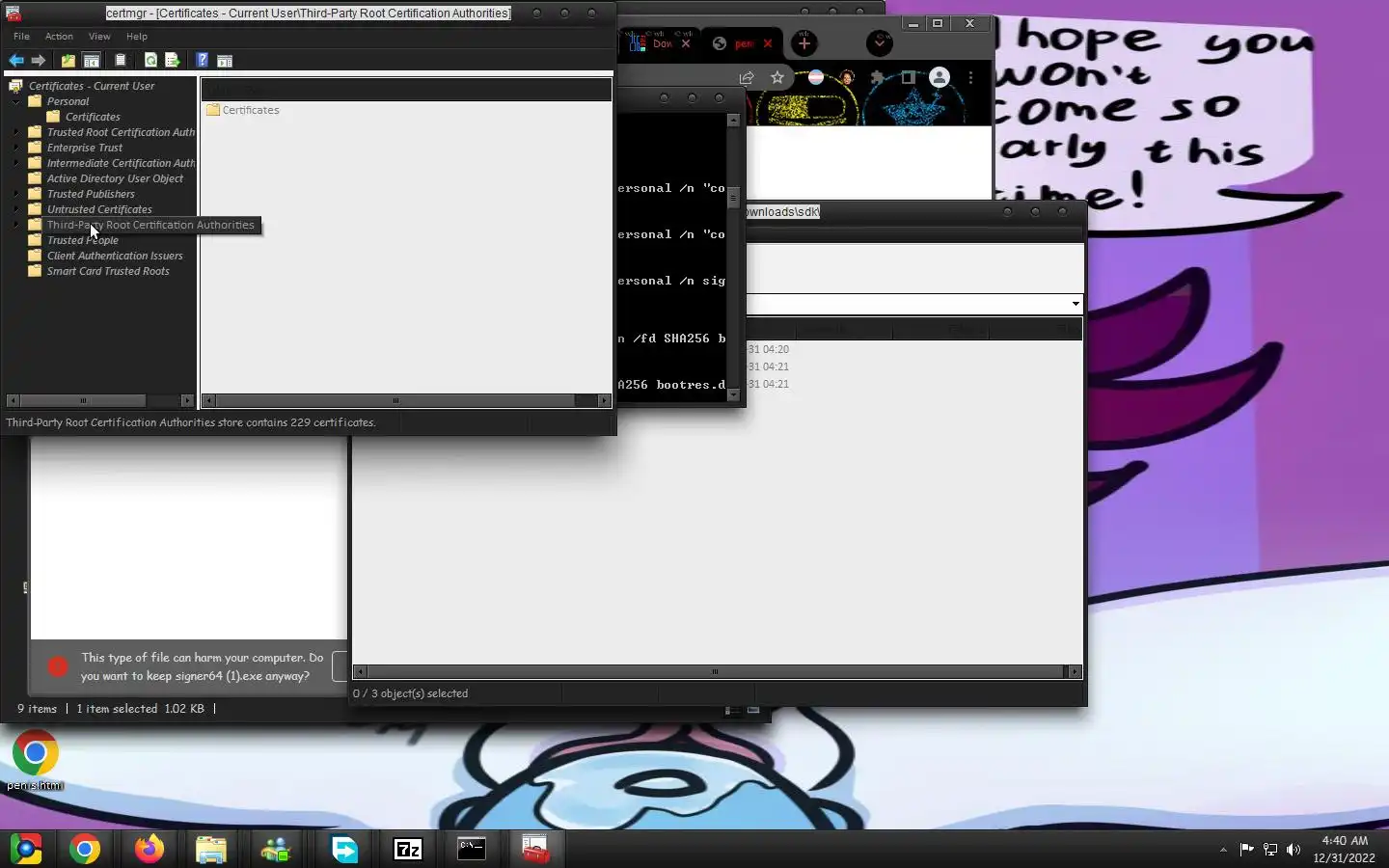Image resolution: width=1389 pixels, height=868 pixels.
Task: Launch Firefox from the taskbar
Action: click(149, 849)
